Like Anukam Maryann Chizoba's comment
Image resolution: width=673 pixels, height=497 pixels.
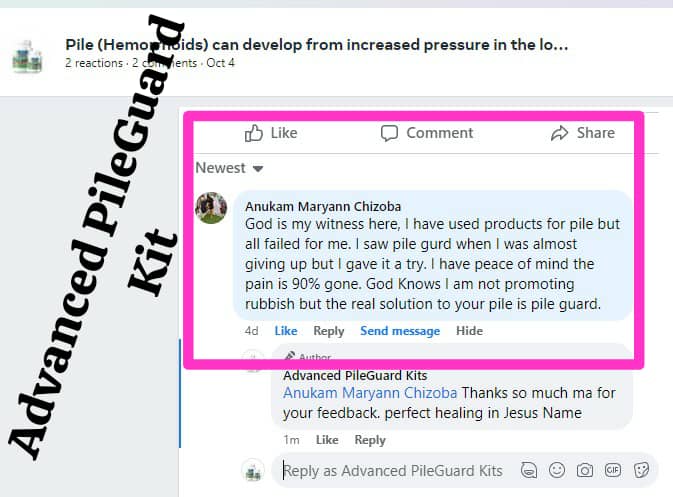point(286,331)
